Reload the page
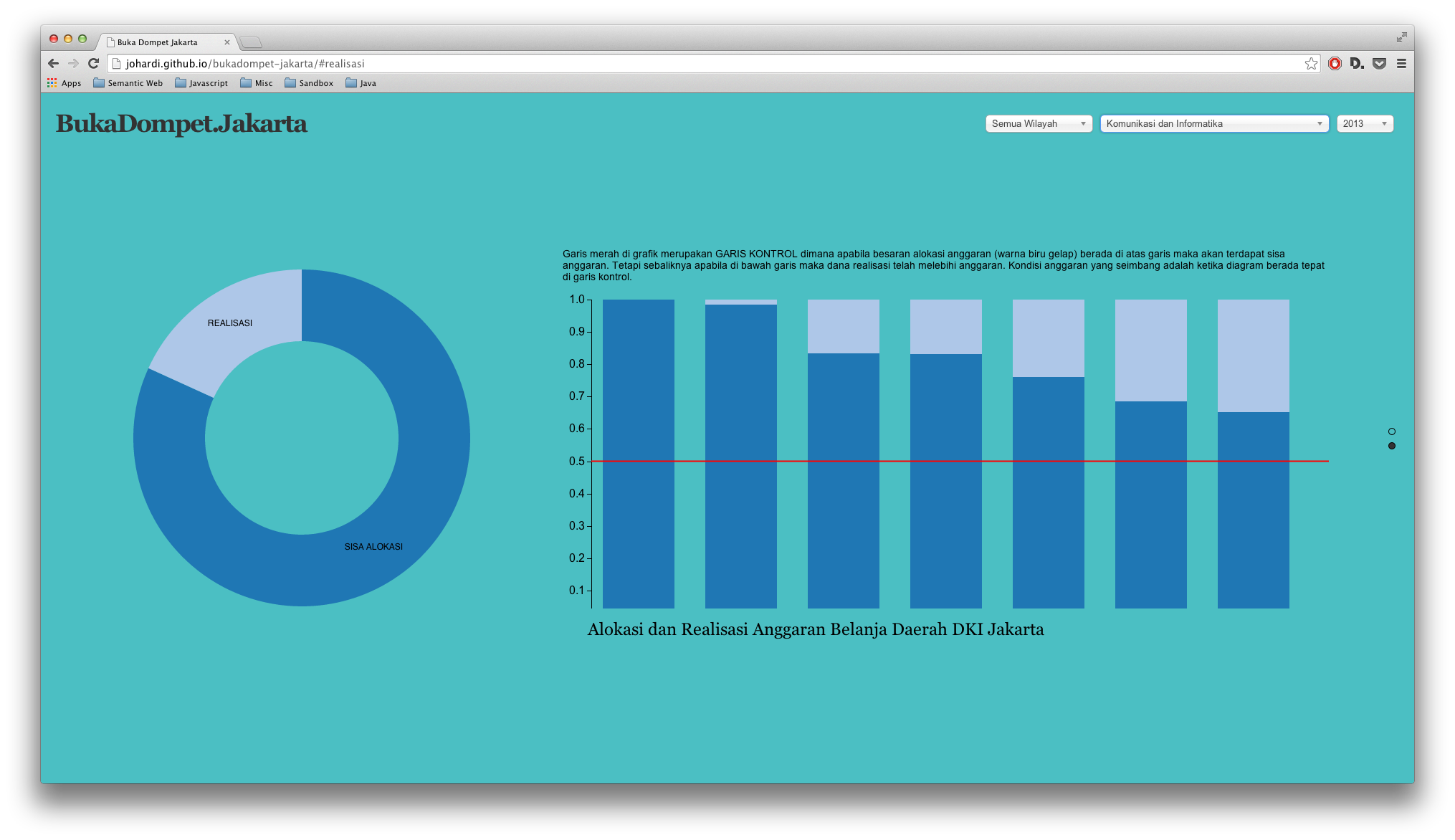This screenshot has width=1455, height=840. (93, 63)
